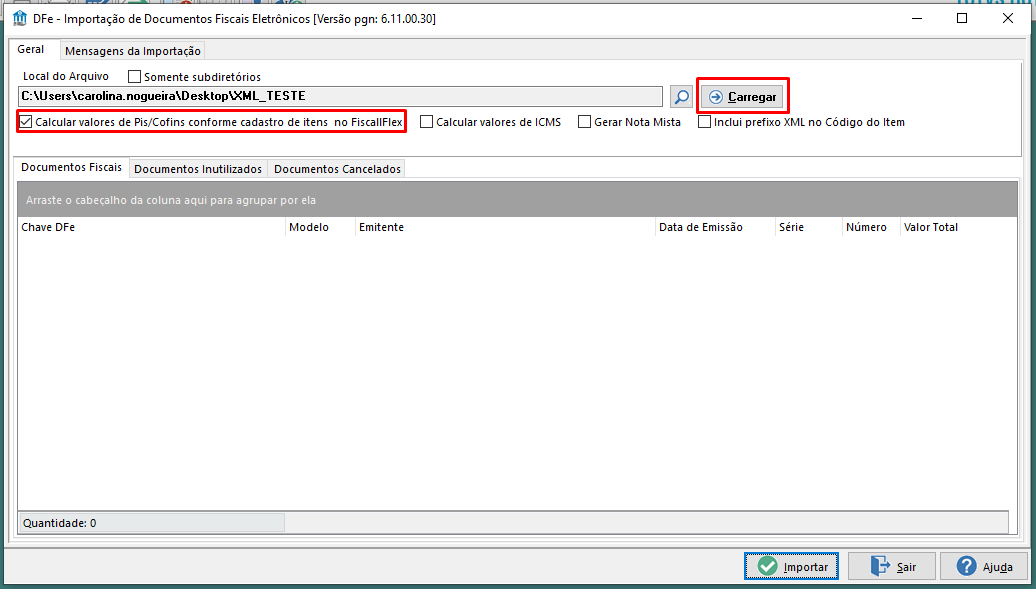
Task: Click the Importar button
Action: point(792,567)
